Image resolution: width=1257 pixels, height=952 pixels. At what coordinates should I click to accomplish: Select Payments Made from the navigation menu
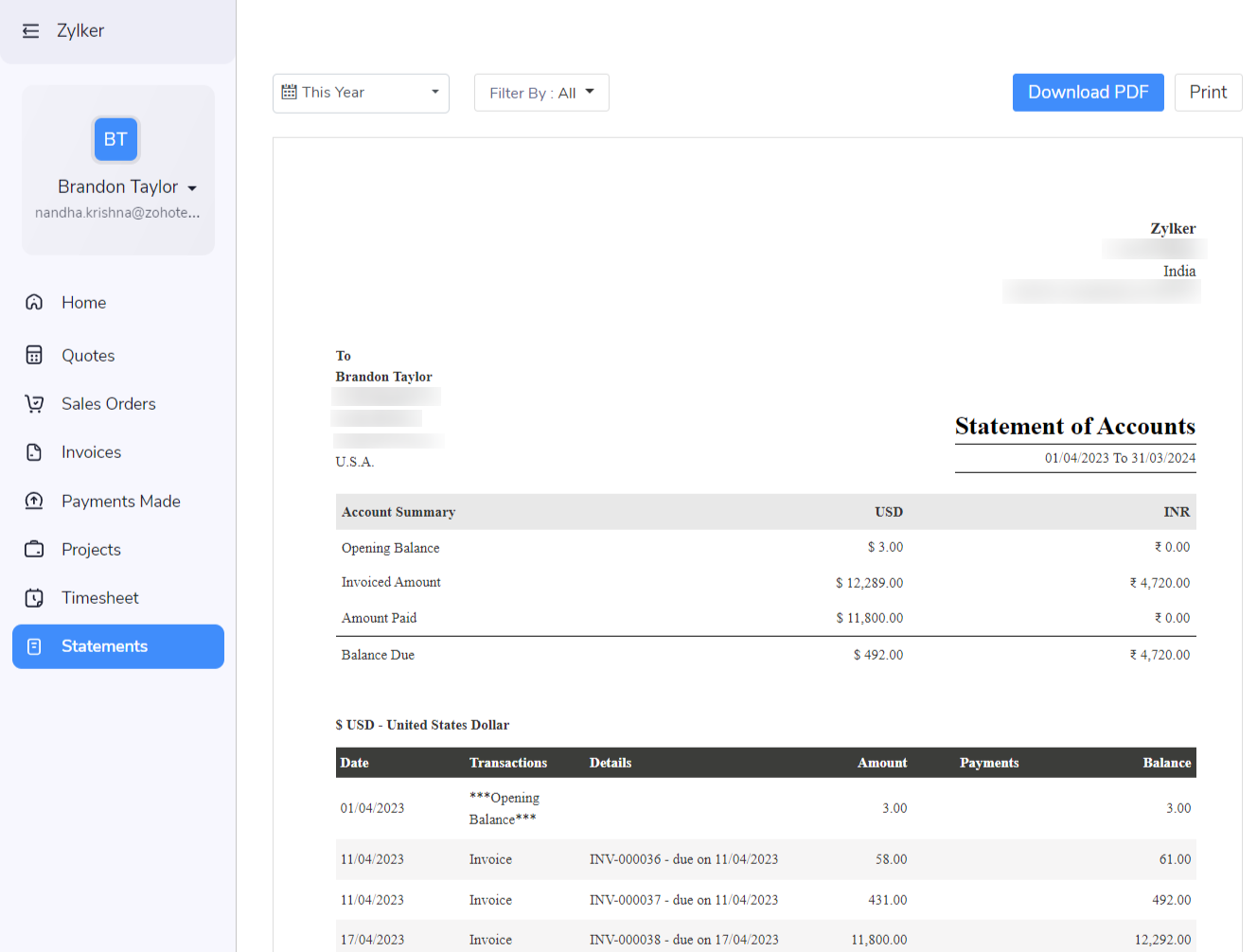[x=120, y=501]
